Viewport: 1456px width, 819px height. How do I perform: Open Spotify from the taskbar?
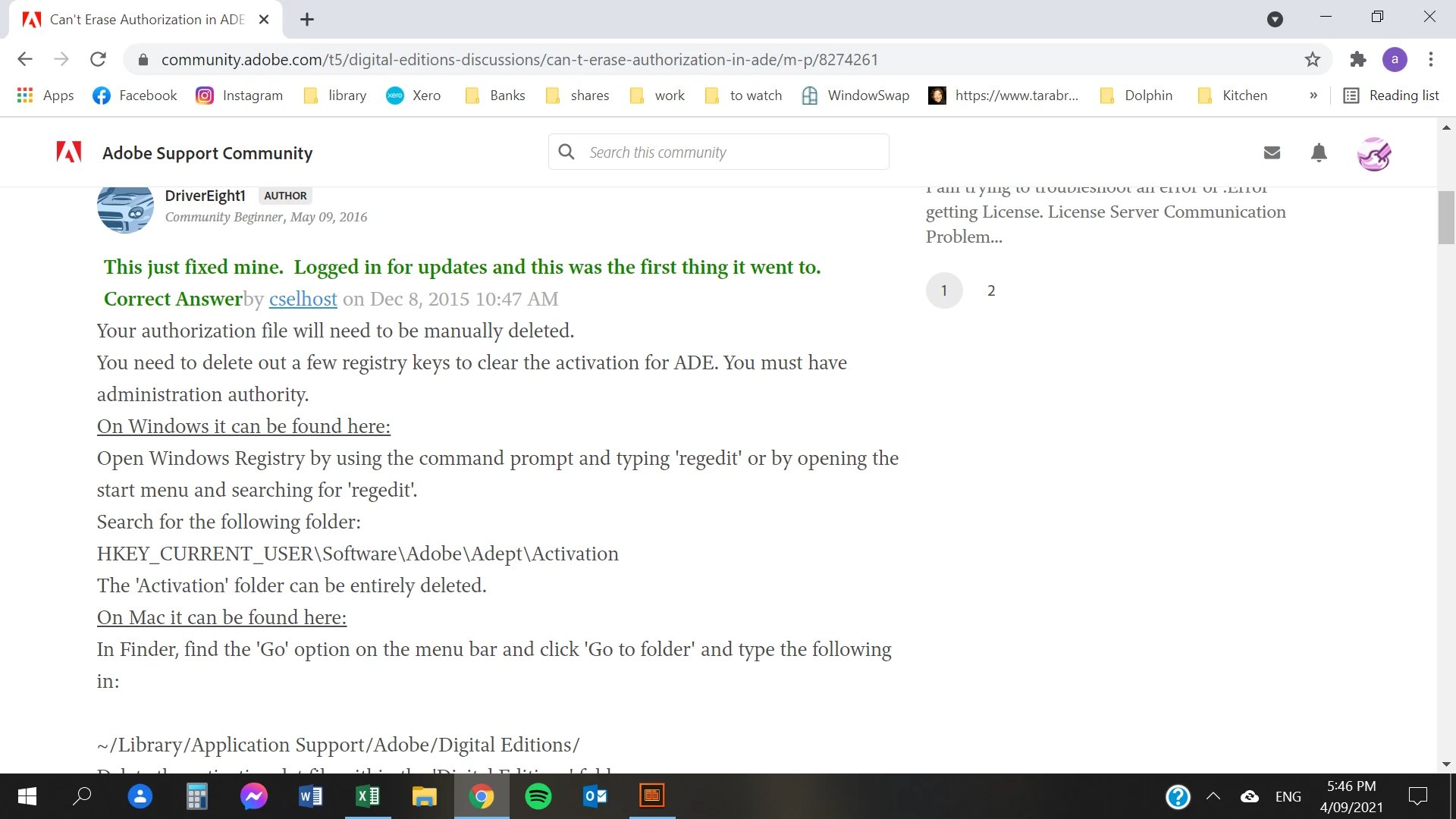[538, 796]
